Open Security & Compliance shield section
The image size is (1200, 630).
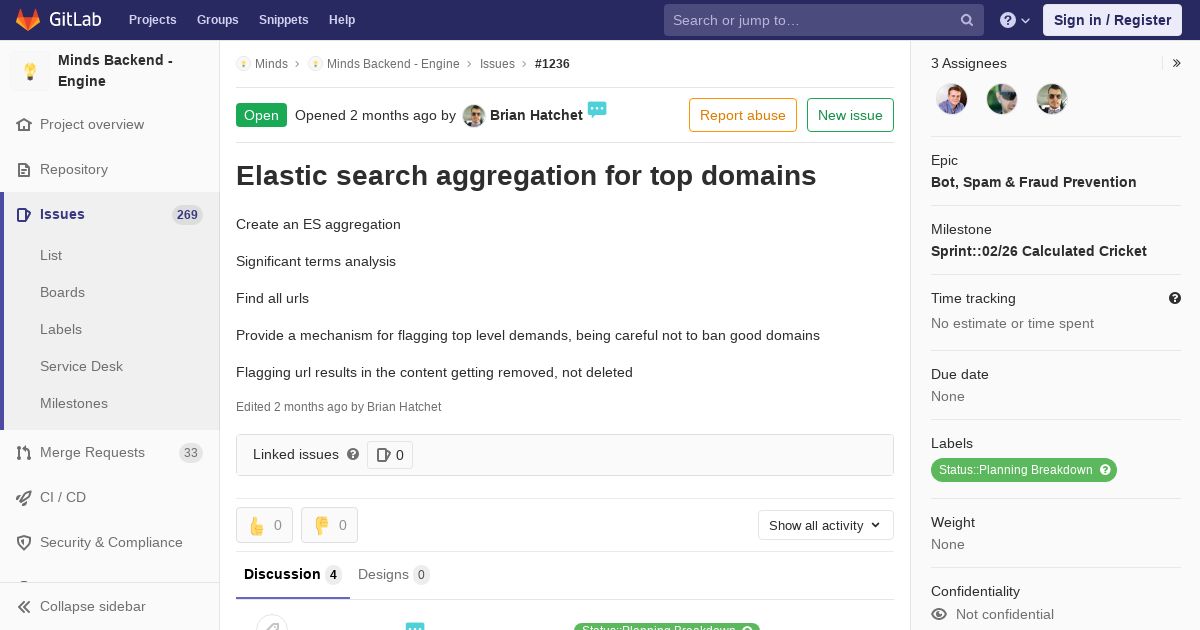[110, 542]
